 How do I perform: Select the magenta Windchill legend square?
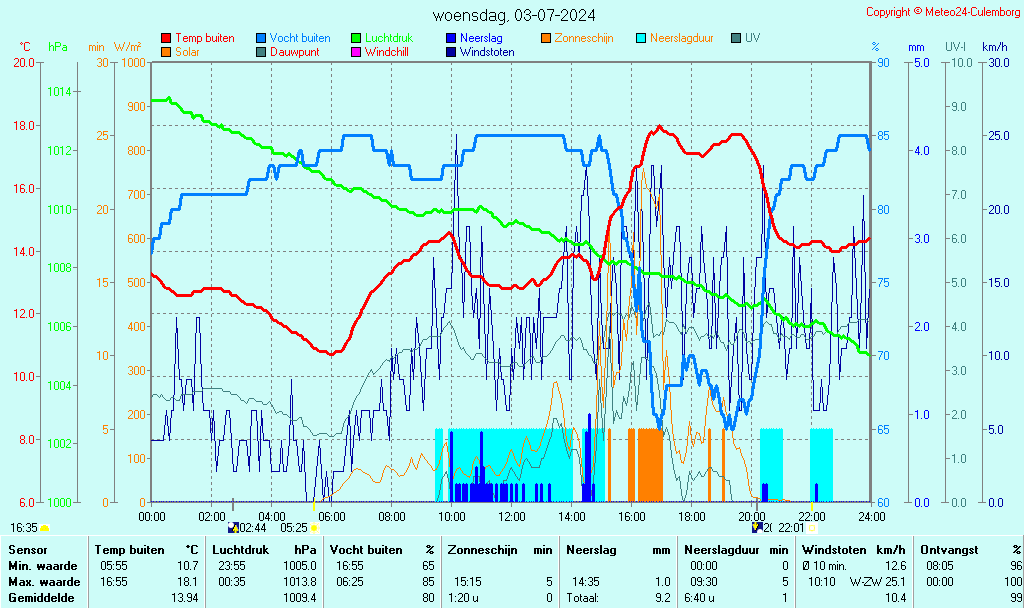356,52
